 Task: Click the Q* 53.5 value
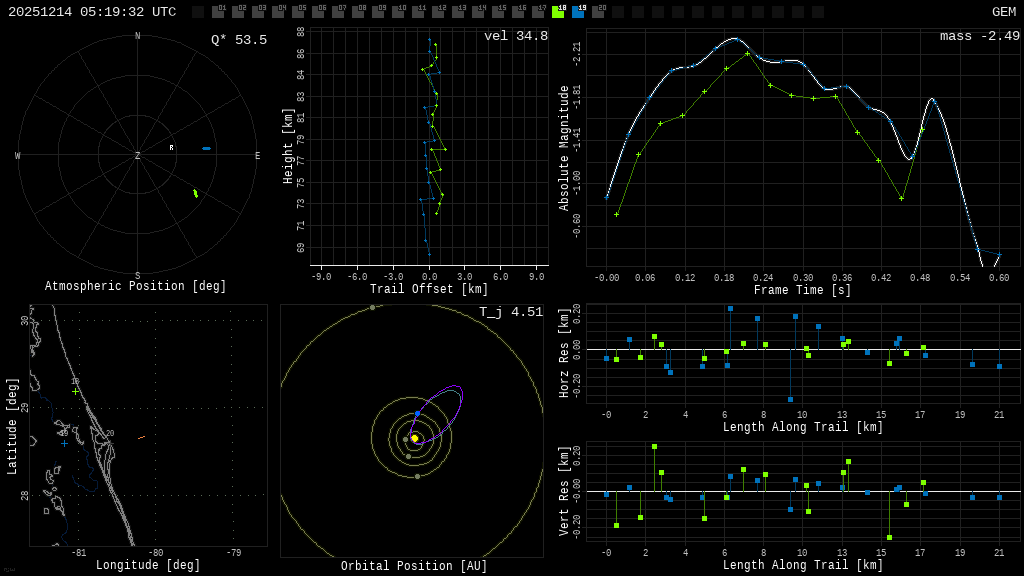[238, 40]
